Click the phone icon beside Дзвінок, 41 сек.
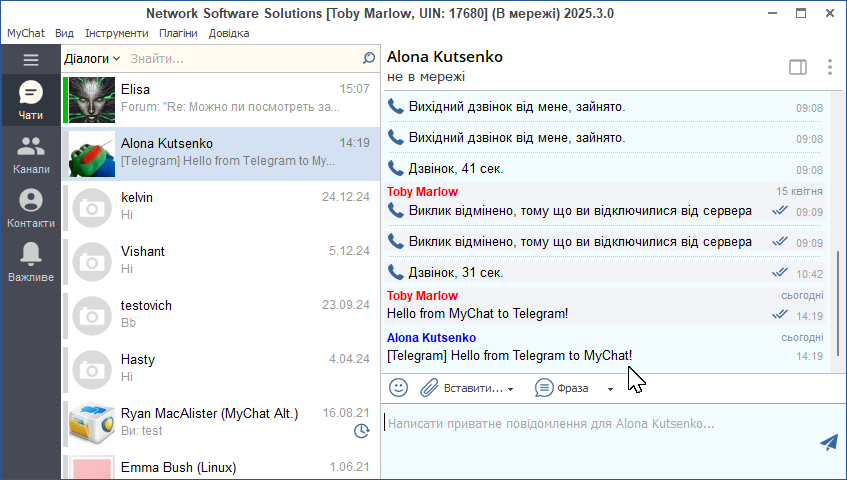 tap(395, 168)
